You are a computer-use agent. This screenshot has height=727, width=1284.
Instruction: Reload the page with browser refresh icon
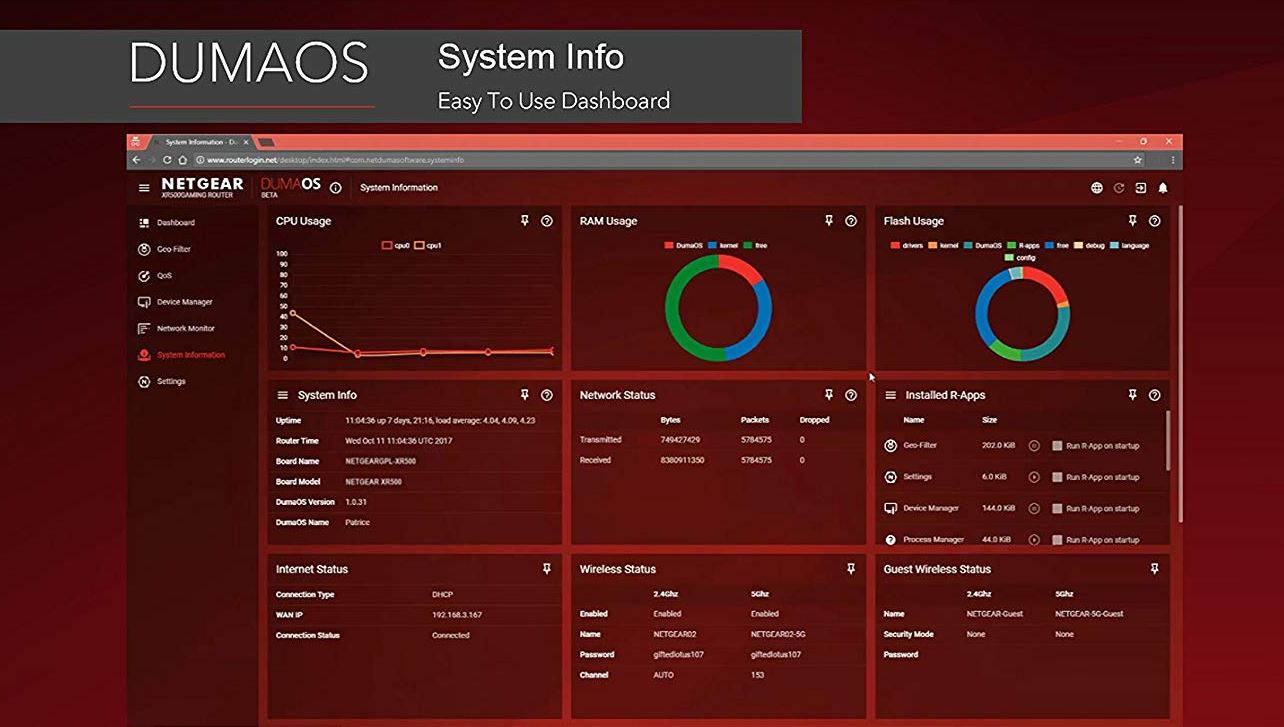tap(168, 160)
